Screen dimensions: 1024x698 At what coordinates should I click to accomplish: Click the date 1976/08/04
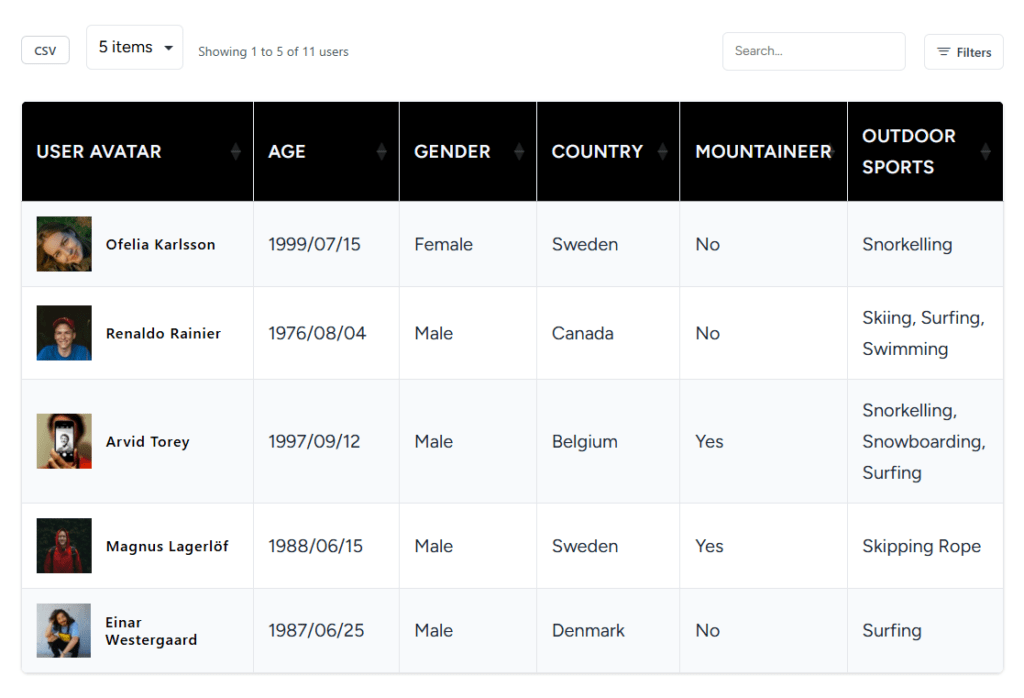(x=317, y=333)
